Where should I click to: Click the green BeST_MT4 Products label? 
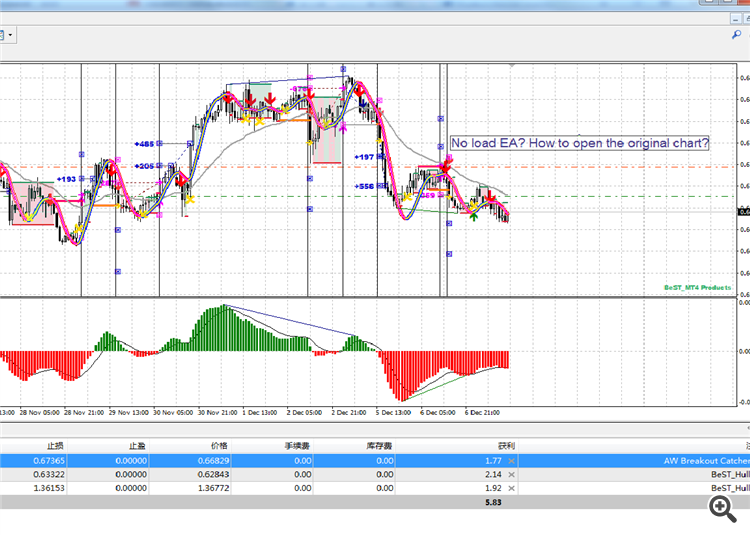(x=697, y=287)
